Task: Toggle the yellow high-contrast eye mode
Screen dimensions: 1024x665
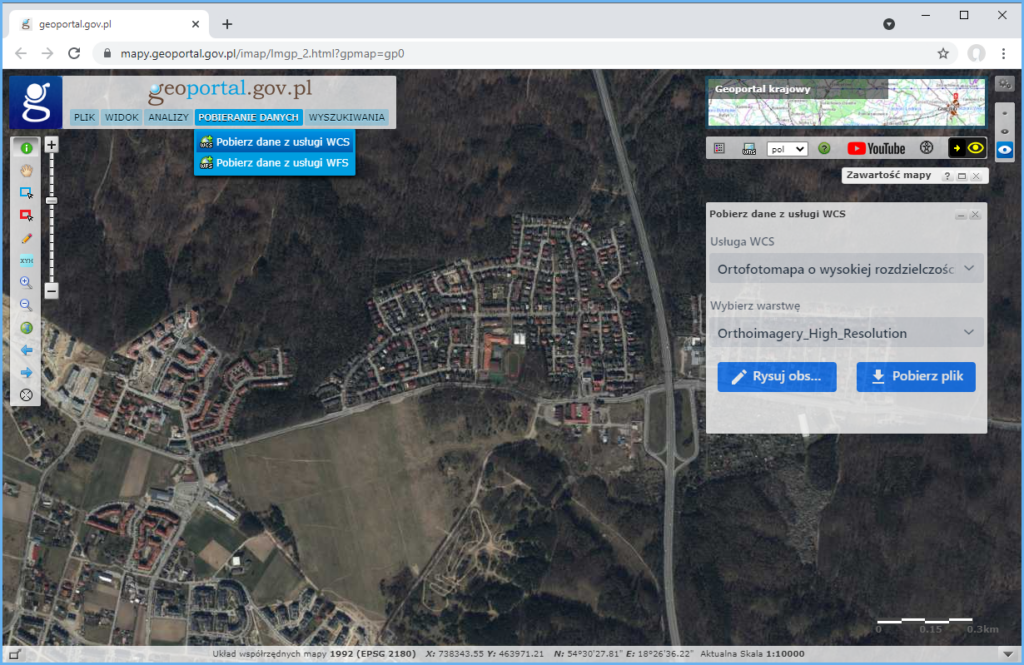Action: pyautogui.click(x=967, y=148)
